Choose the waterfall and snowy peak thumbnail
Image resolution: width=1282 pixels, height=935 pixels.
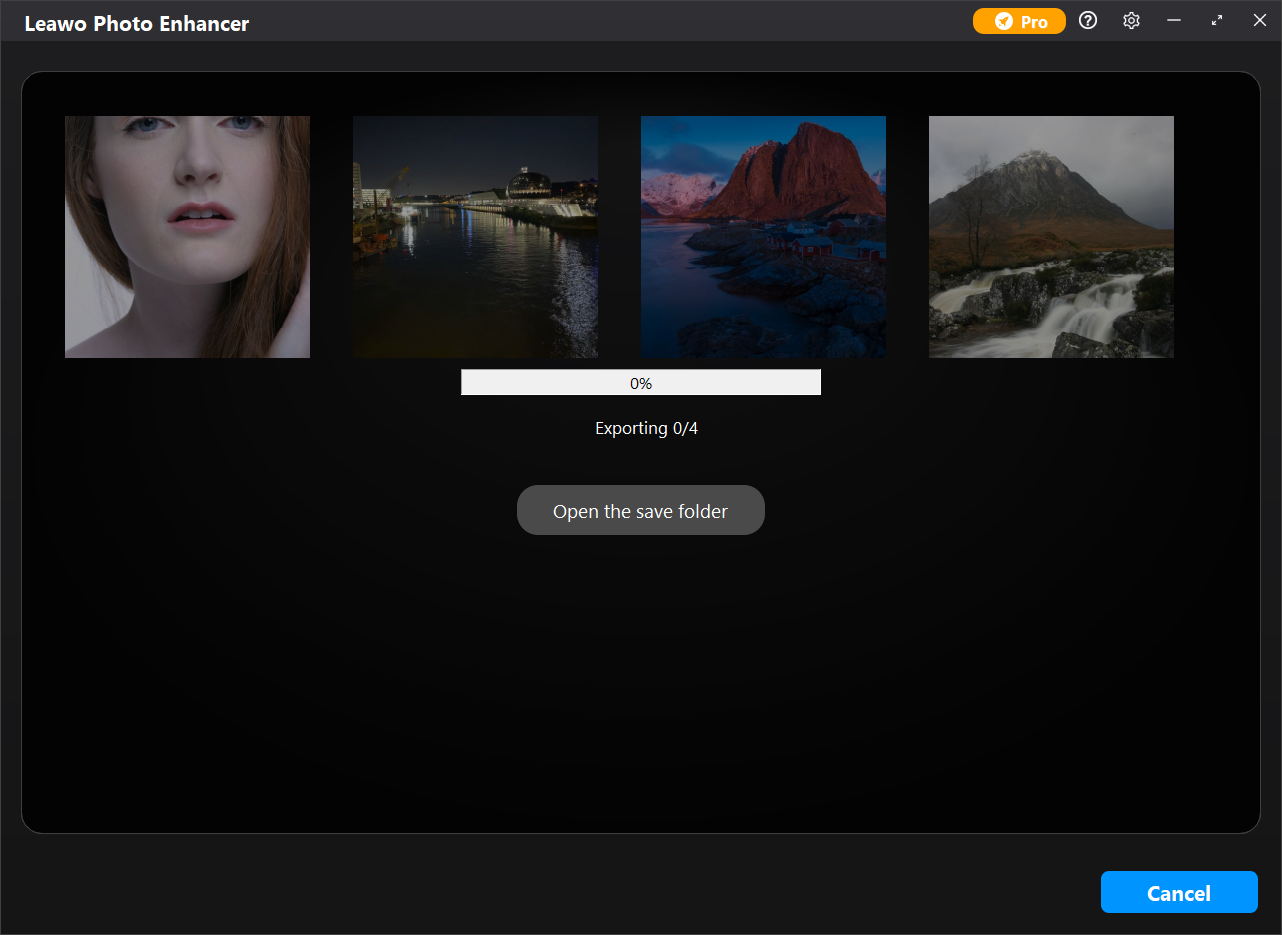pyautogui.click(x=1051, y=237)
